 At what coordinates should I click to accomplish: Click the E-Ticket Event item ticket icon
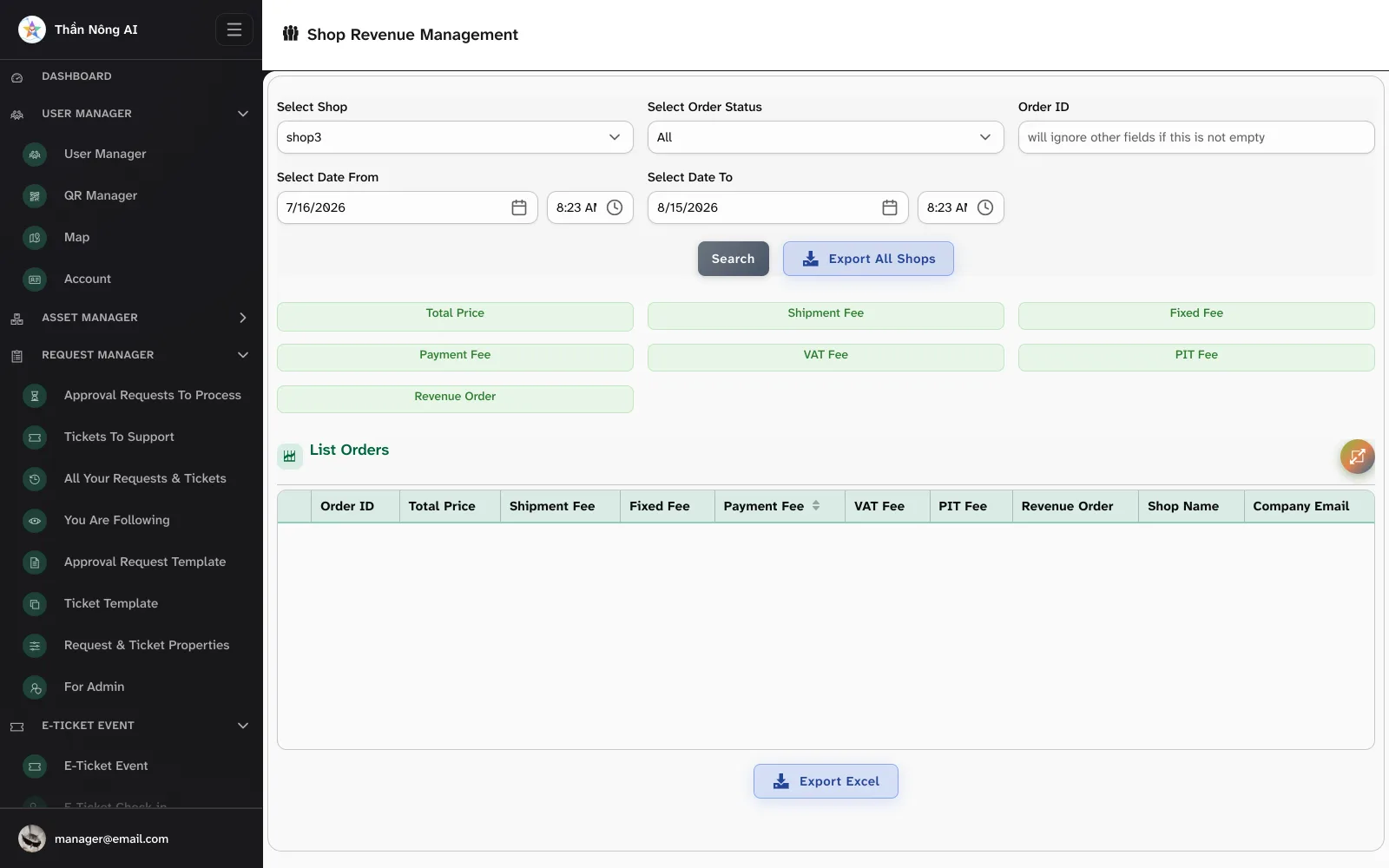(x=35, y=766)
